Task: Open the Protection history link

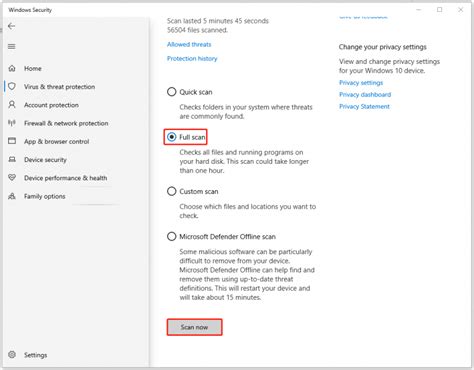Action: (x=192, y=59)
